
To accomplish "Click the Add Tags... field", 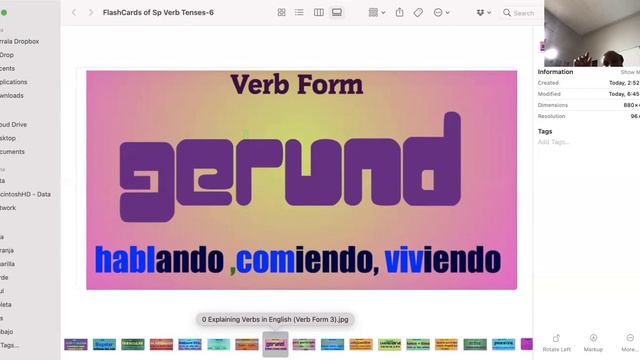I will tap(553, 142).
